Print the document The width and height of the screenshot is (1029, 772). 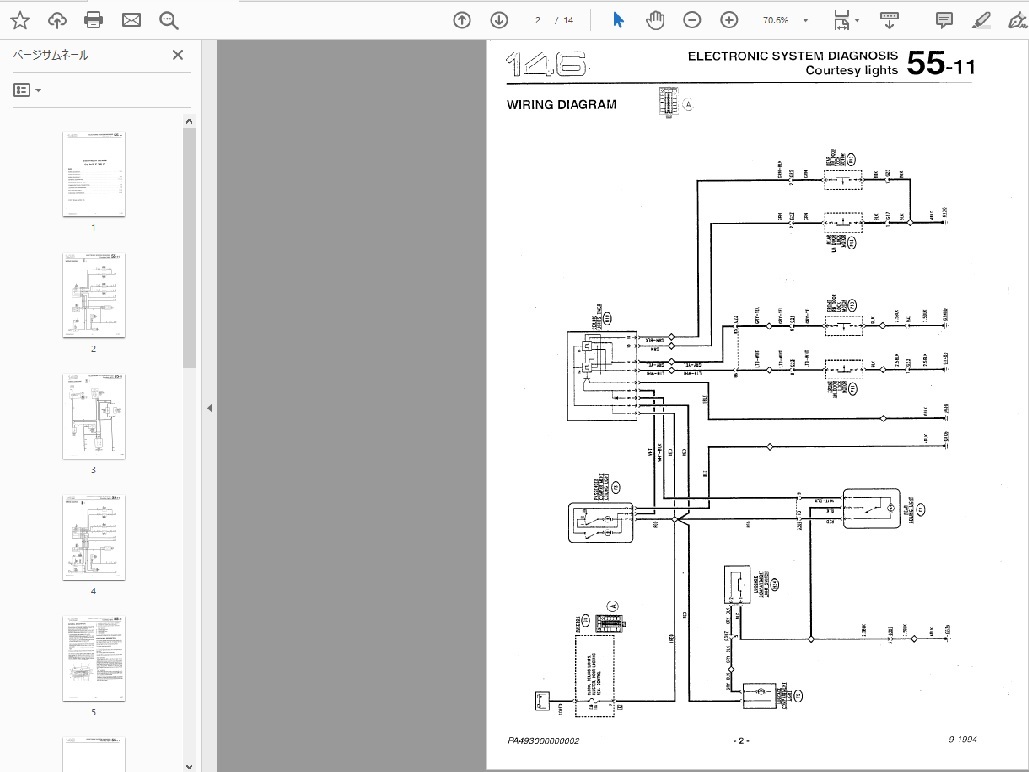click(x=94, y=20)
